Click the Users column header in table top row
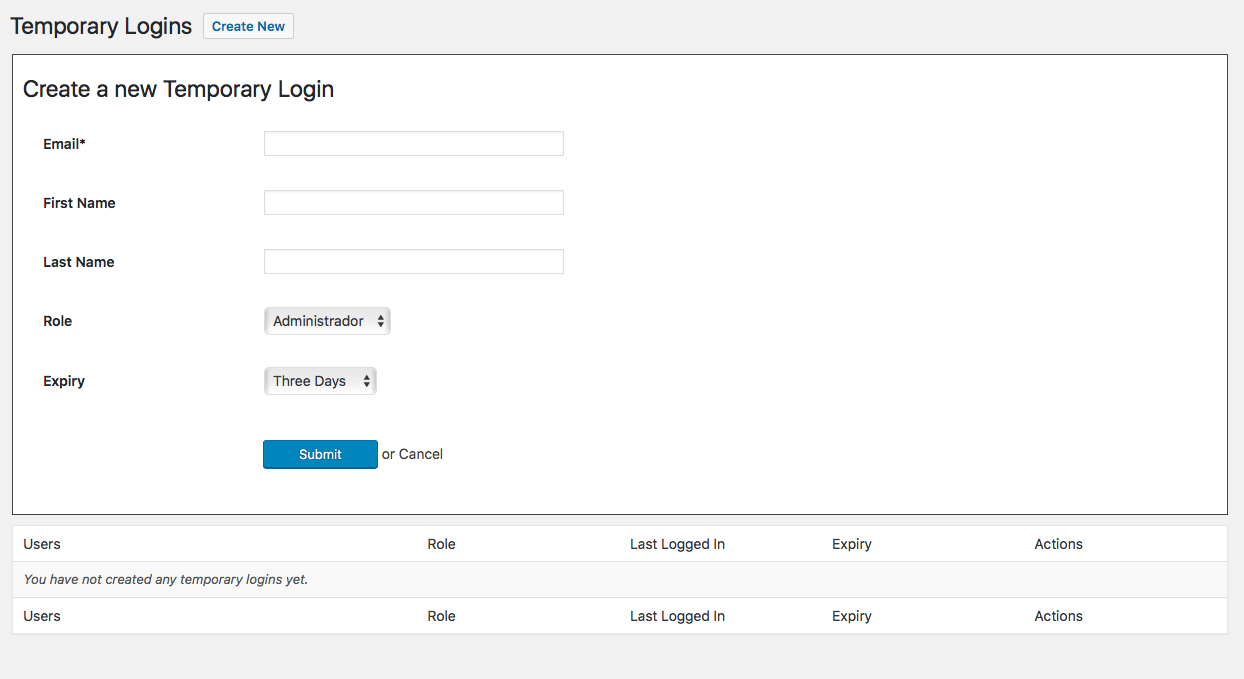The width and height of the screenshot is (1244, 679). tap(42, 544)
